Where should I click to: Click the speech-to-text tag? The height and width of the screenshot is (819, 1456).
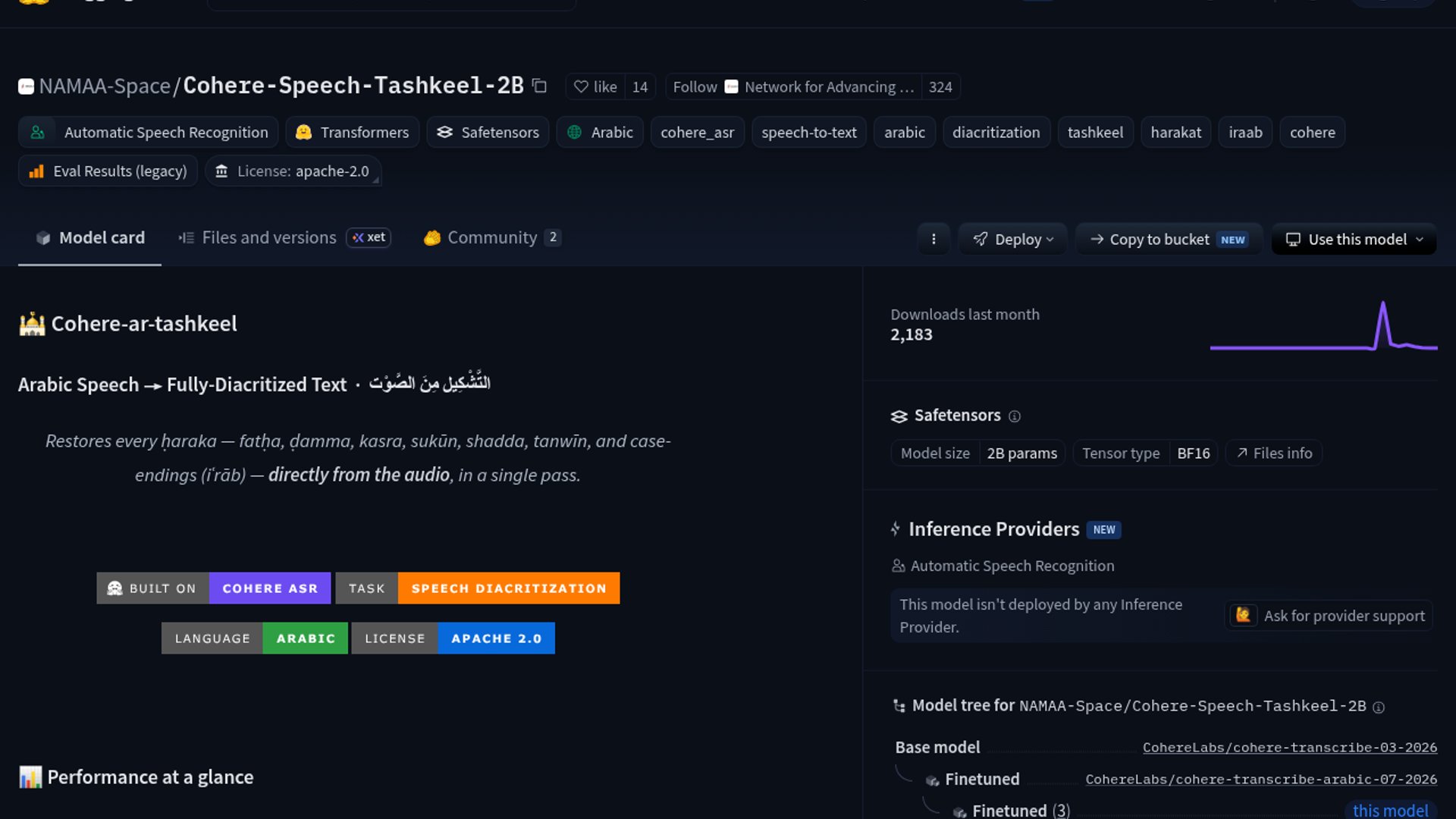808,132
